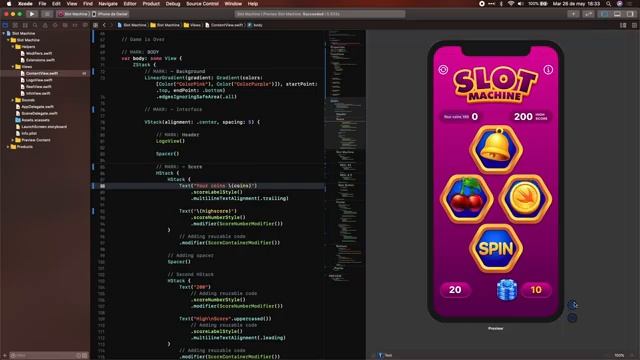Screen dimensions: 640x360
Task: Go back in editor history
Action: point(104,25)
